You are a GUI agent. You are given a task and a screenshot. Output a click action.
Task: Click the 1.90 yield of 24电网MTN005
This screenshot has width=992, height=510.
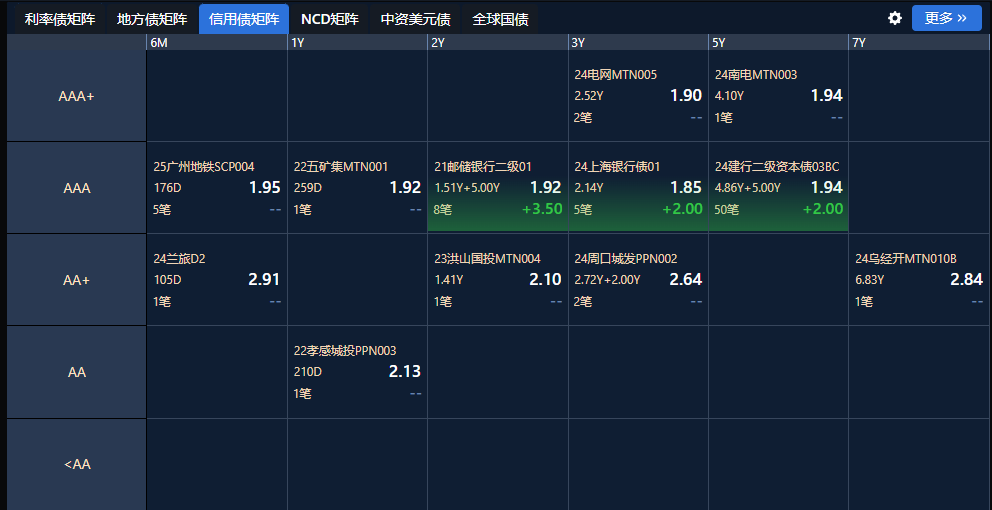686,96
